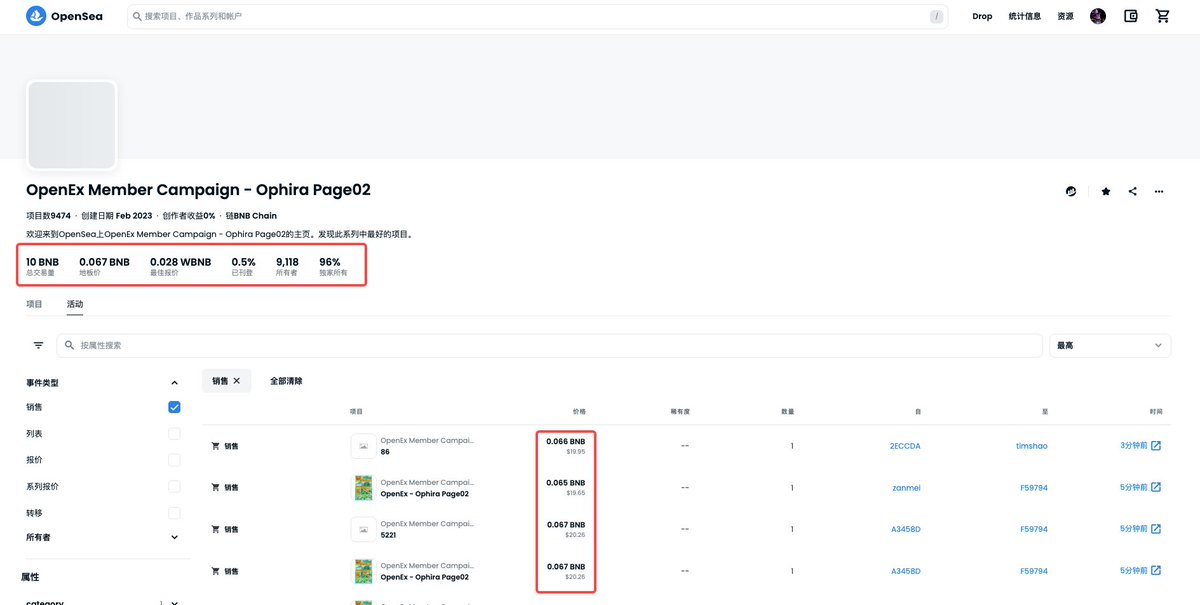Click the 0.067 BNB floor price stat
The height and width of the screenshot is (605, 1200).
click(x=104, y=266)
